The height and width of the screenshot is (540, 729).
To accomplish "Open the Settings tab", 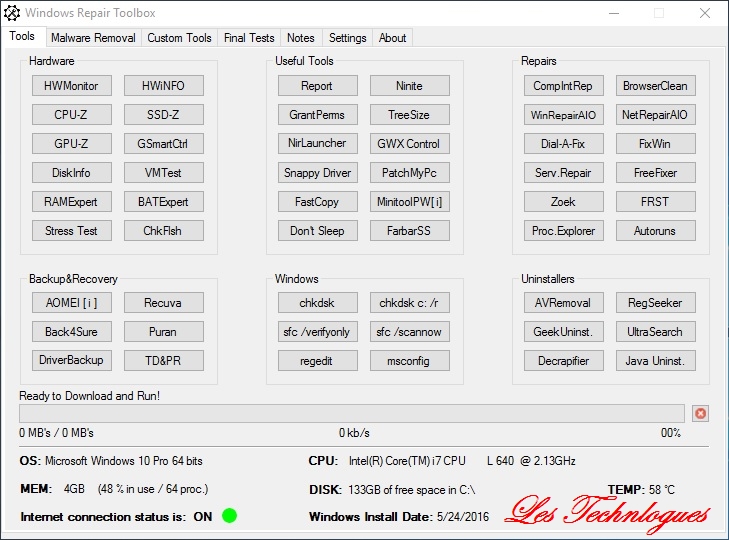I will pyautogui.click(x=347, y=38).
